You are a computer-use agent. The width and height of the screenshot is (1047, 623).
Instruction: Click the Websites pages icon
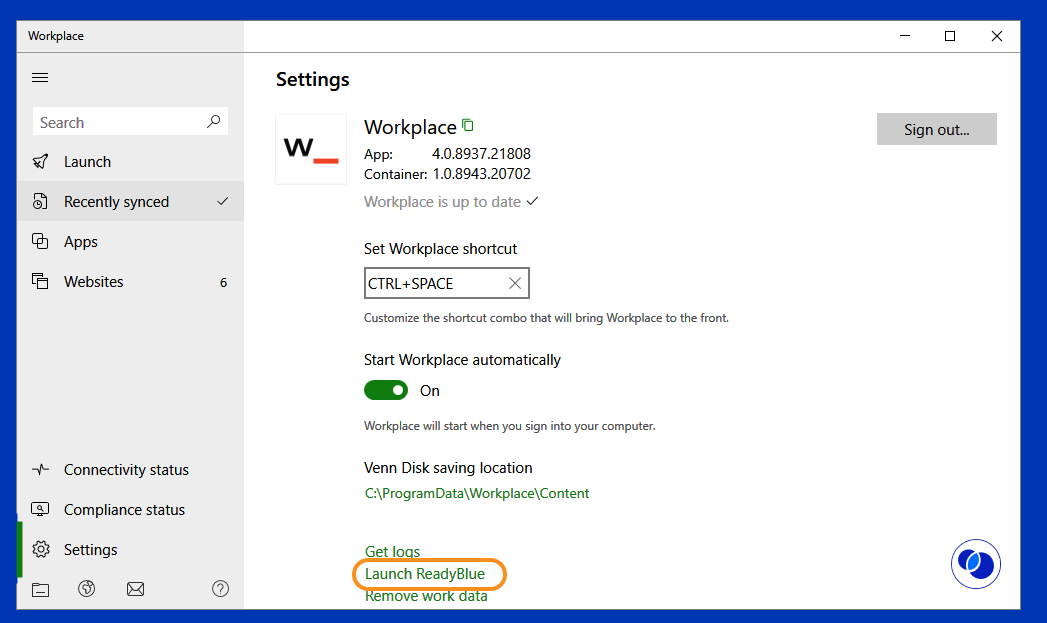point(41,282)
